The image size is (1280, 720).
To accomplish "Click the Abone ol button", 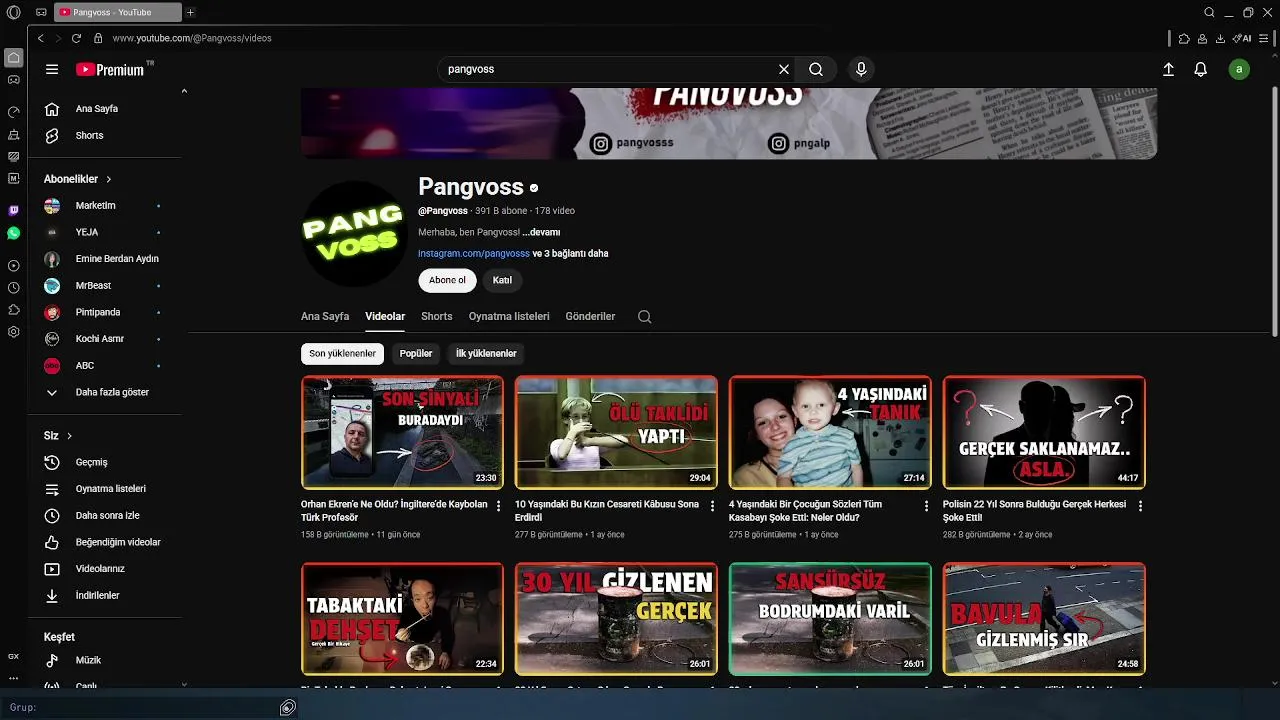I will click(447, 280).
